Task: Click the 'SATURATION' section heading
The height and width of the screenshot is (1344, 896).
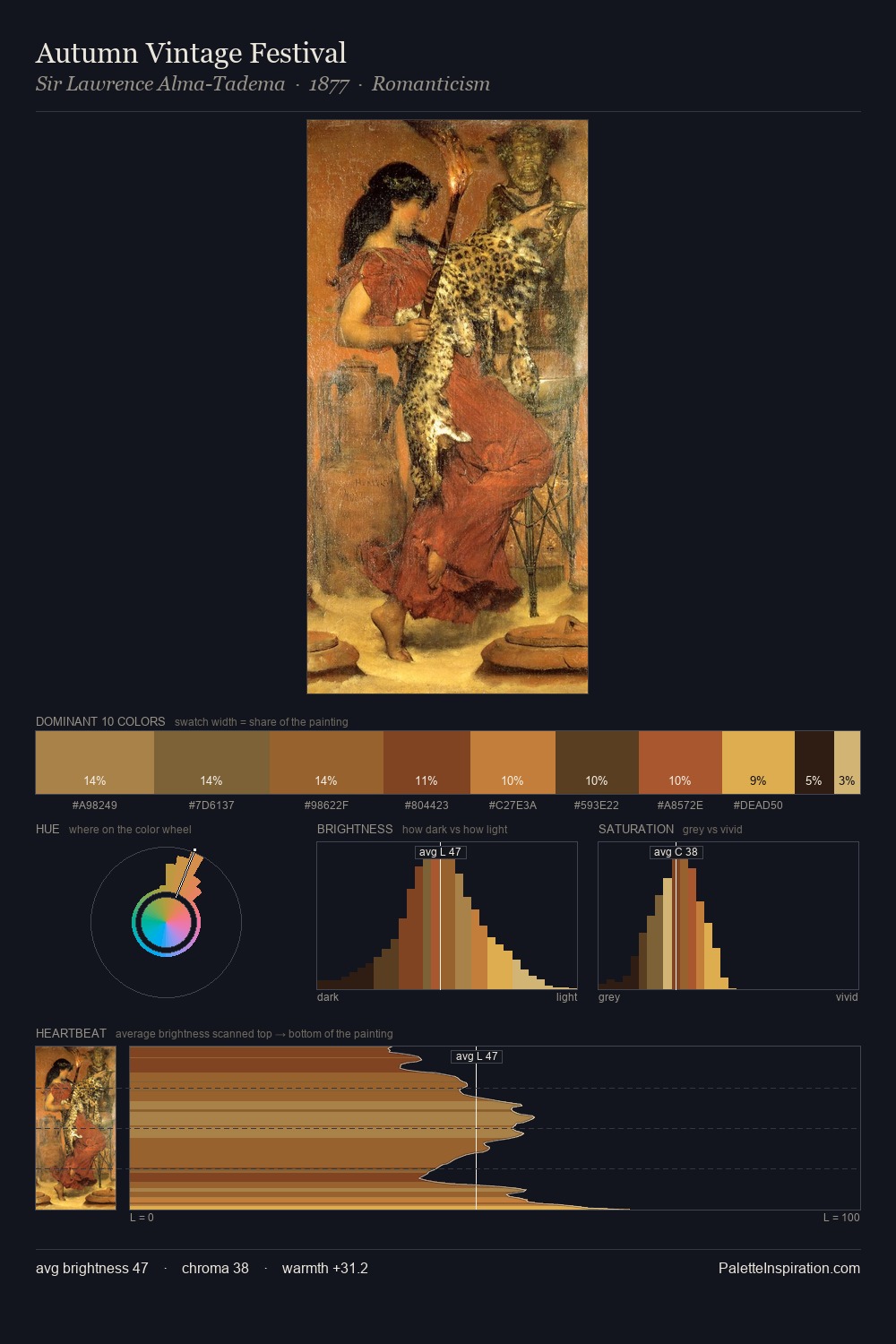Action: (x=636, y=829)
